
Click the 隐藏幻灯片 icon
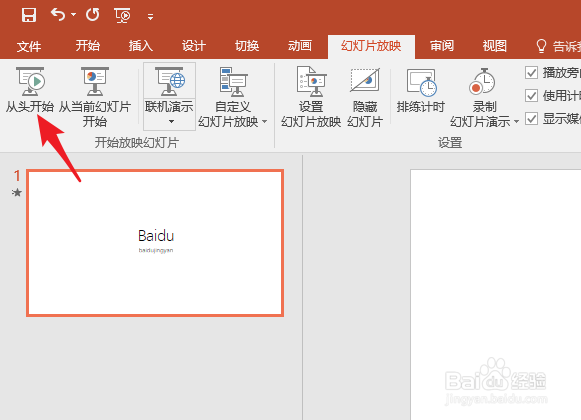365,80
